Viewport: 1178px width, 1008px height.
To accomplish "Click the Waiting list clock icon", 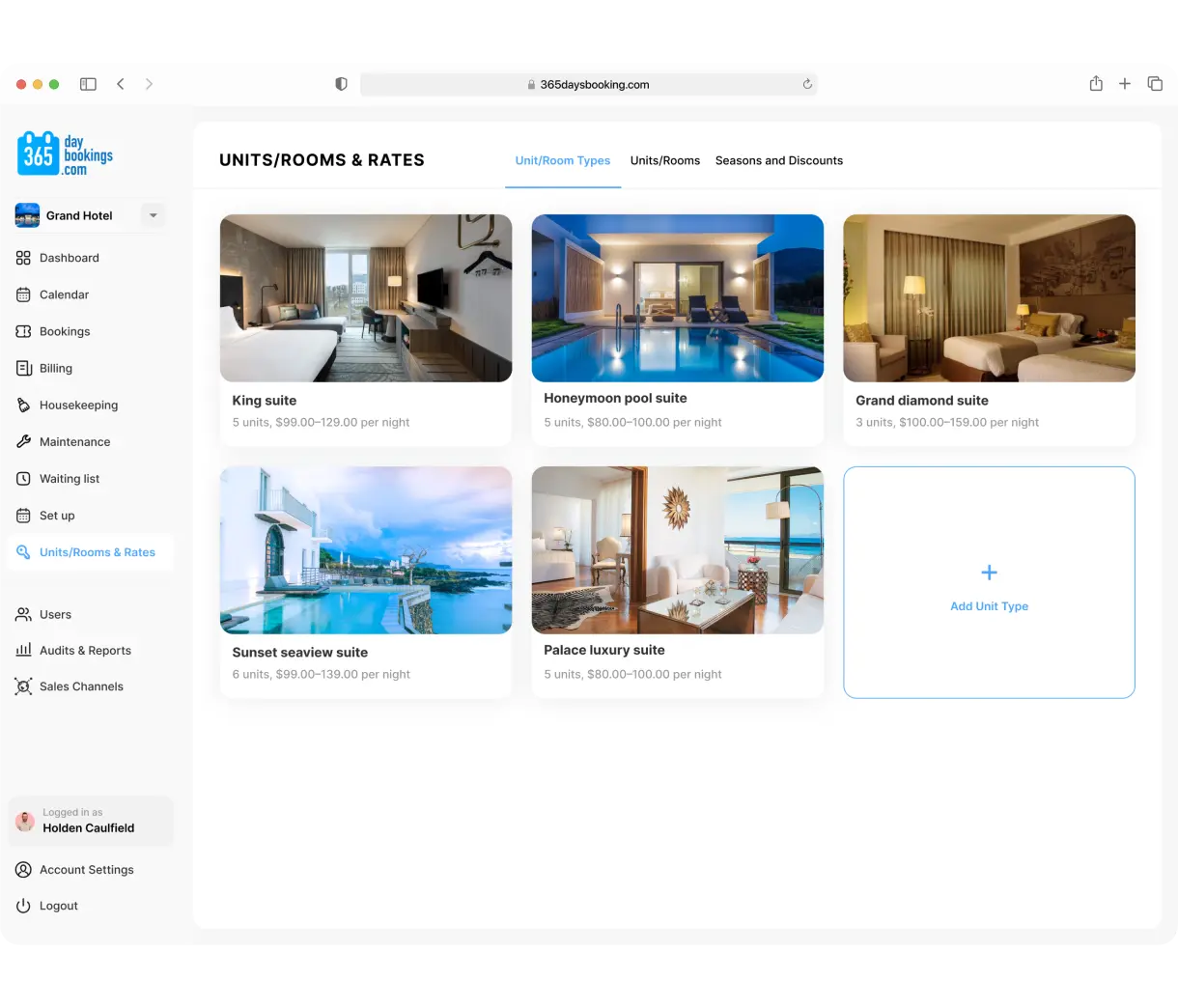I will tap(23, 478).
